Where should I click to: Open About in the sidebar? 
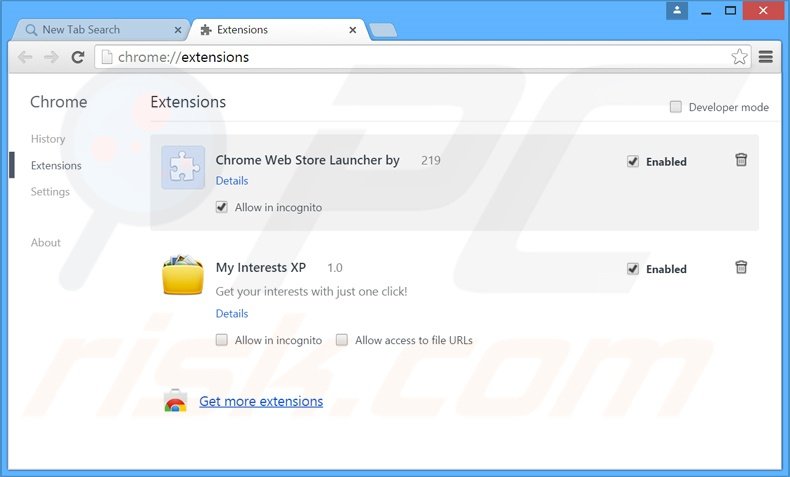(x=45, y=242)
